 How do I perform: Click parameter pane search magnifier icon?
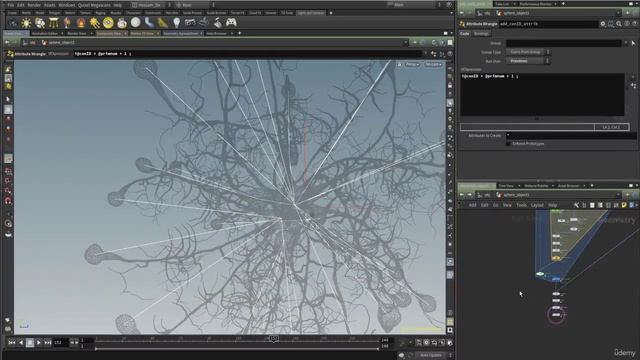pos(619,24)
